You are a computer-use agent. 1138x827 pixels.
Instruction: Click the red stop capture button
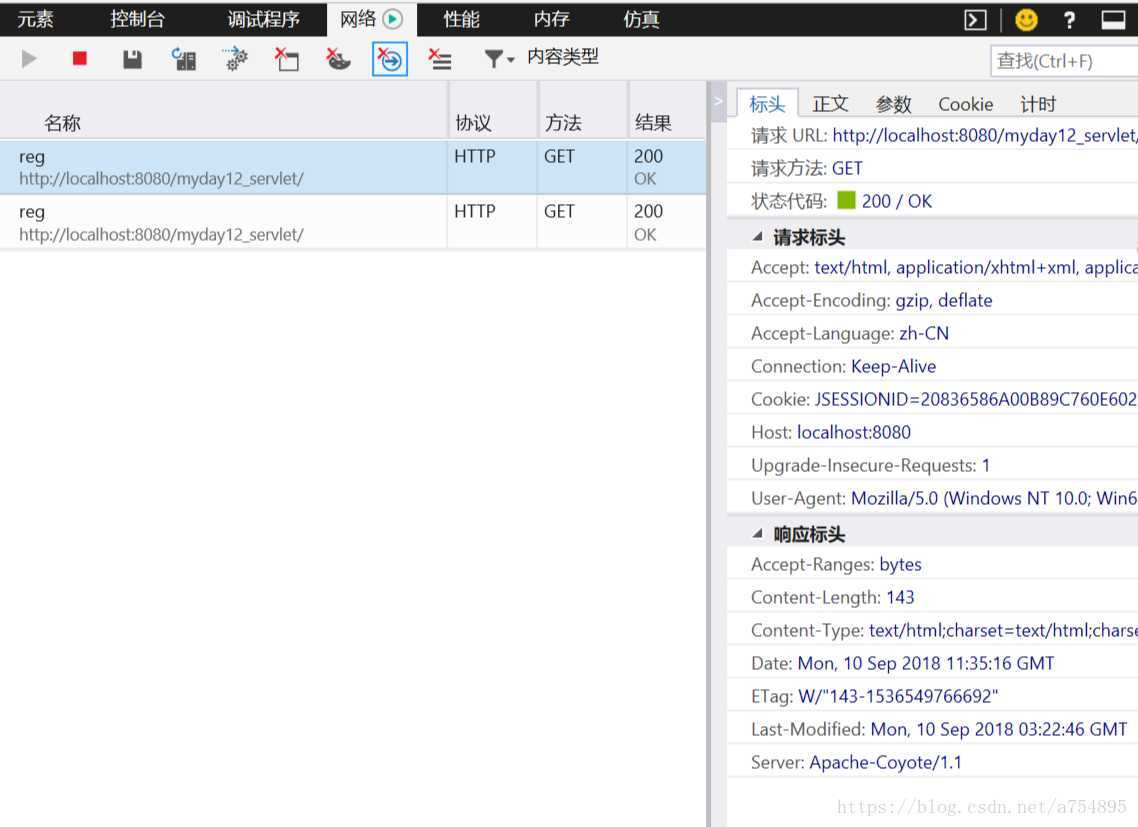[80, 59]
